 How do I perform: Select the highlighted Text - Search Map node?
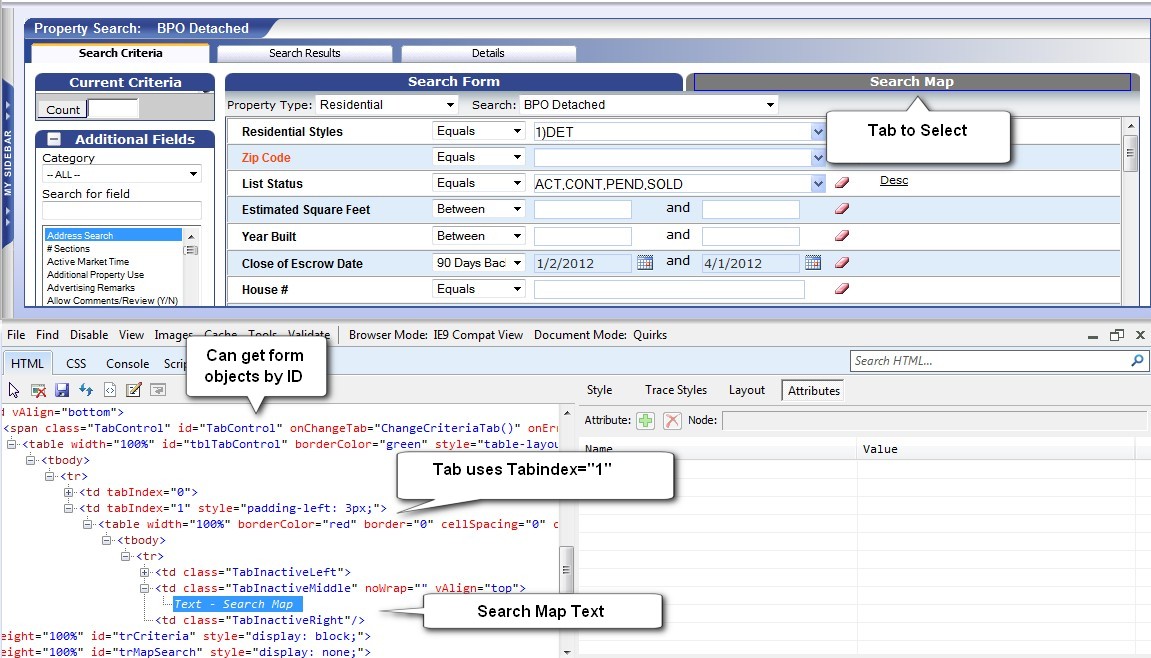236,604
